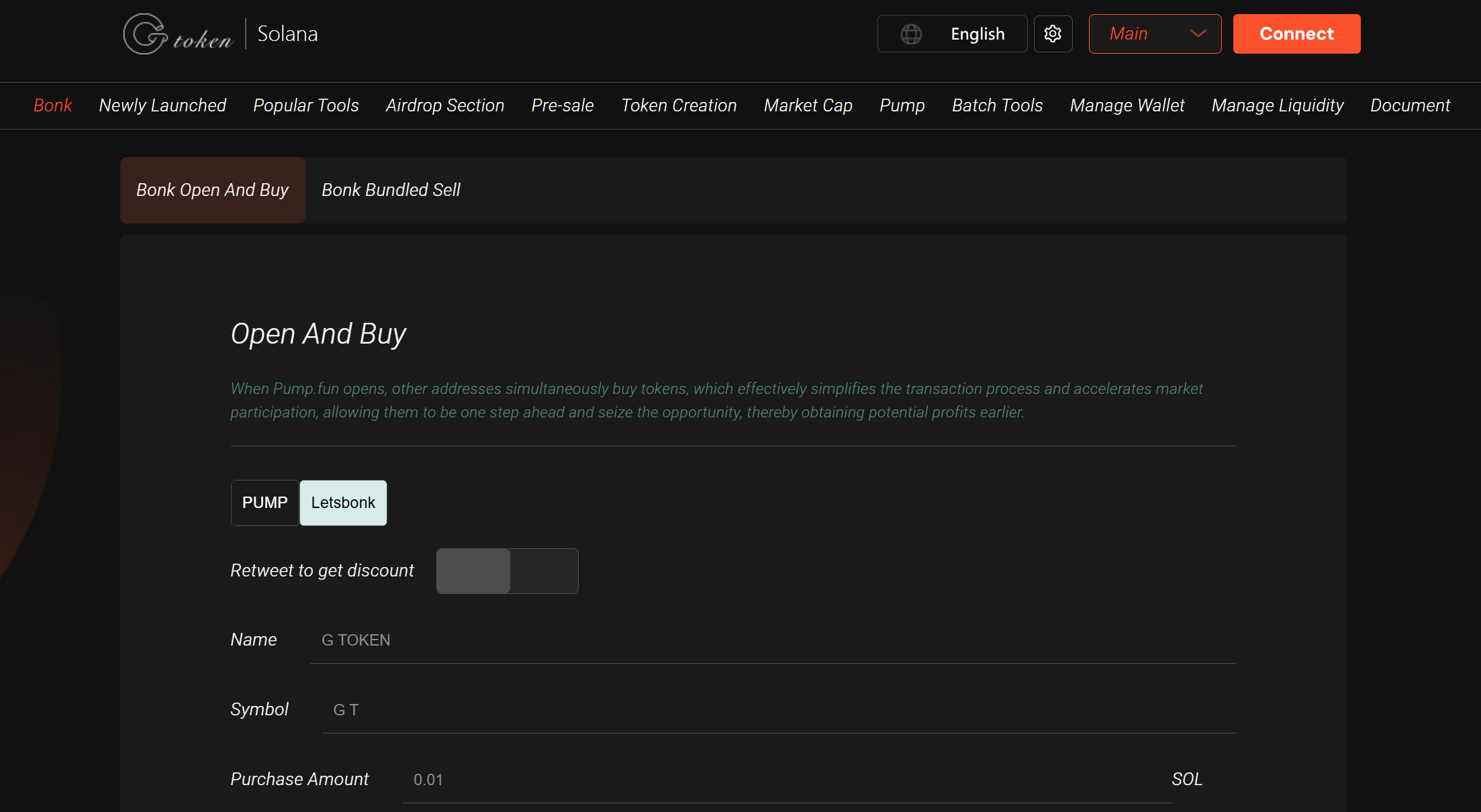The height and width of the screenshot is (812, 1481).
Task: Navigate to the Airdrop Section
Action: point(444,105)
